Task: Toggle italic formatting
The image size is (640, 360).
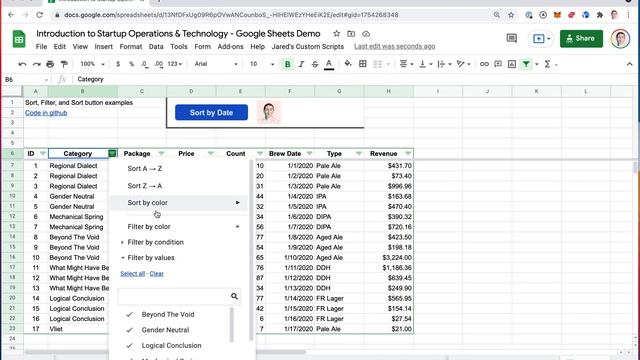Action: click(301, 64)
